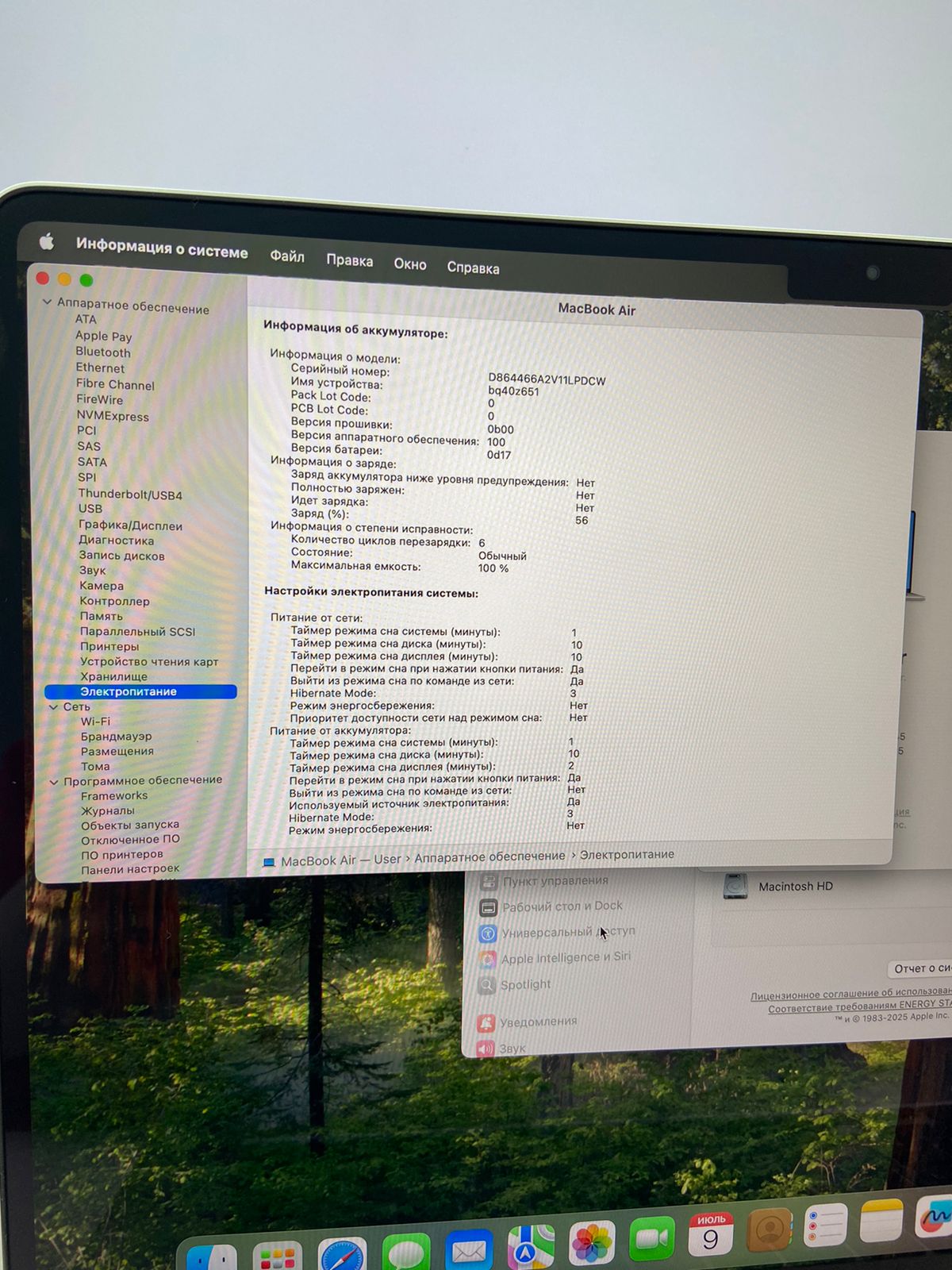Select Ethernet in the sidebar
952x1270 pixels.
[x=100, y=368]
